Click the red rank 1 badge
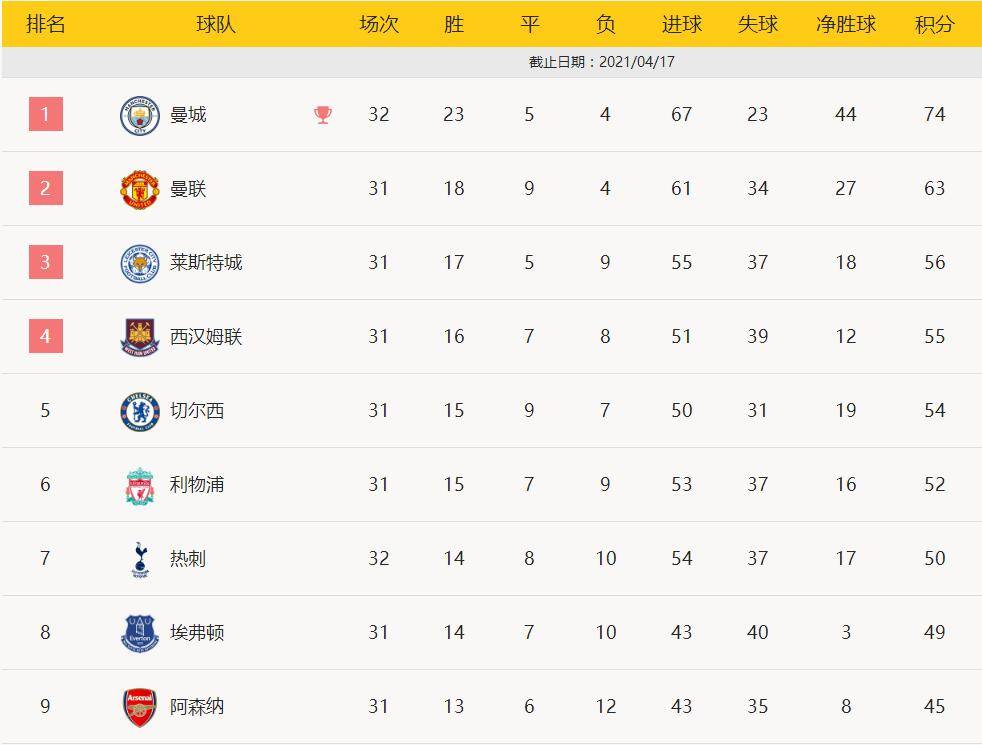The image size is (982, 745). point(45,114)
